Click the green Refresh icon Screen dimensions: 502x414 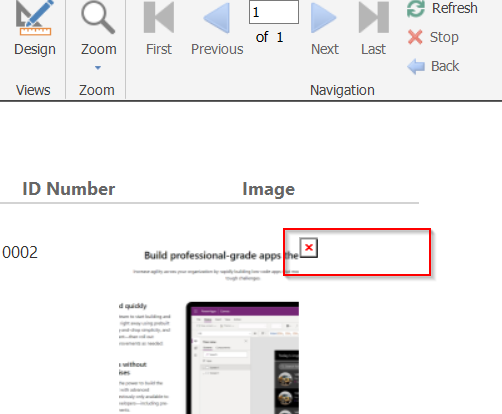(x=416, y=8)
